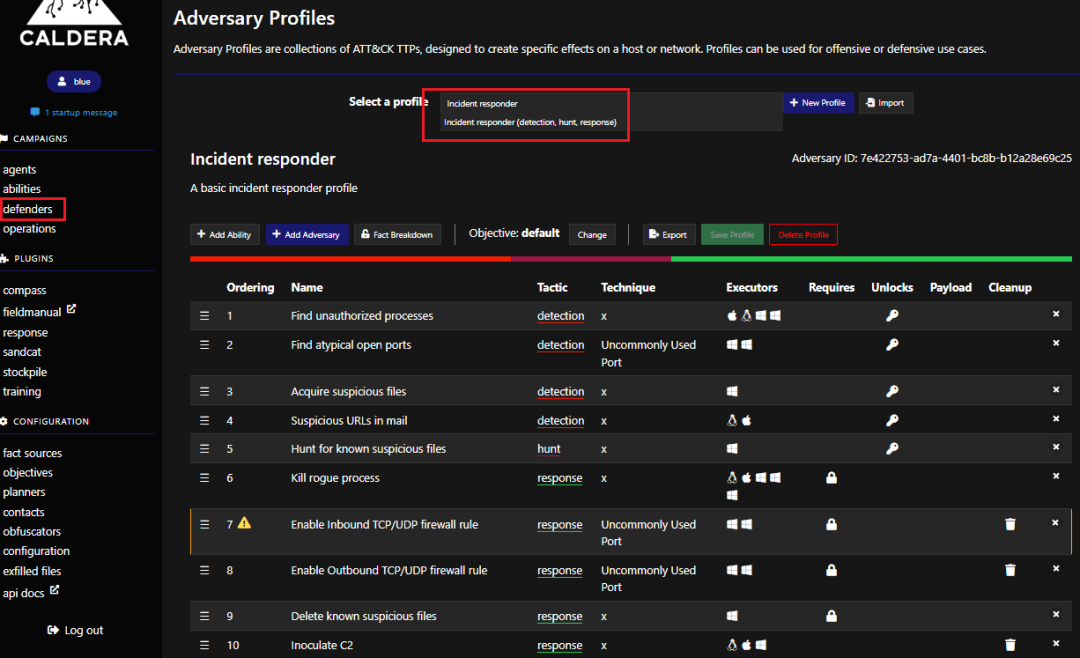Screen dimensions: 1080x658
Task: Open the fieldmanual external link icon
Action: [71, 310]
